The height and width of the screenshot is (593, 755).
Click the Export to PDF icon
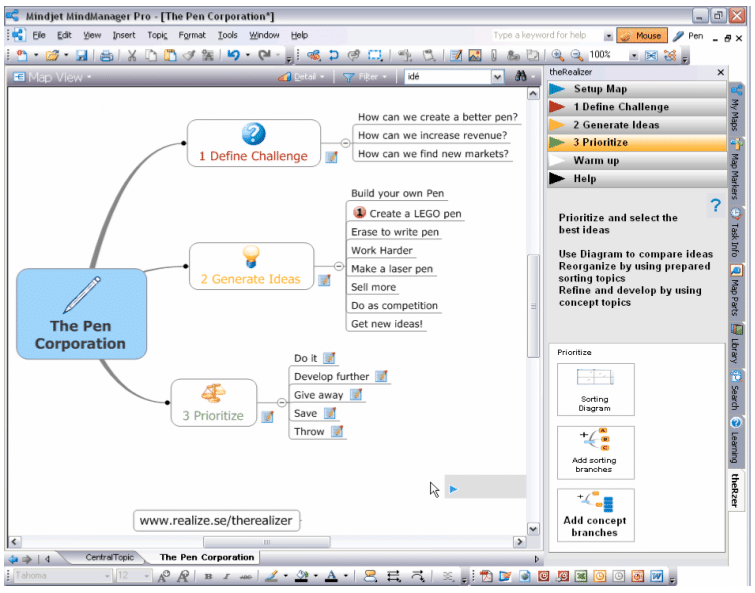click(486, 576)
